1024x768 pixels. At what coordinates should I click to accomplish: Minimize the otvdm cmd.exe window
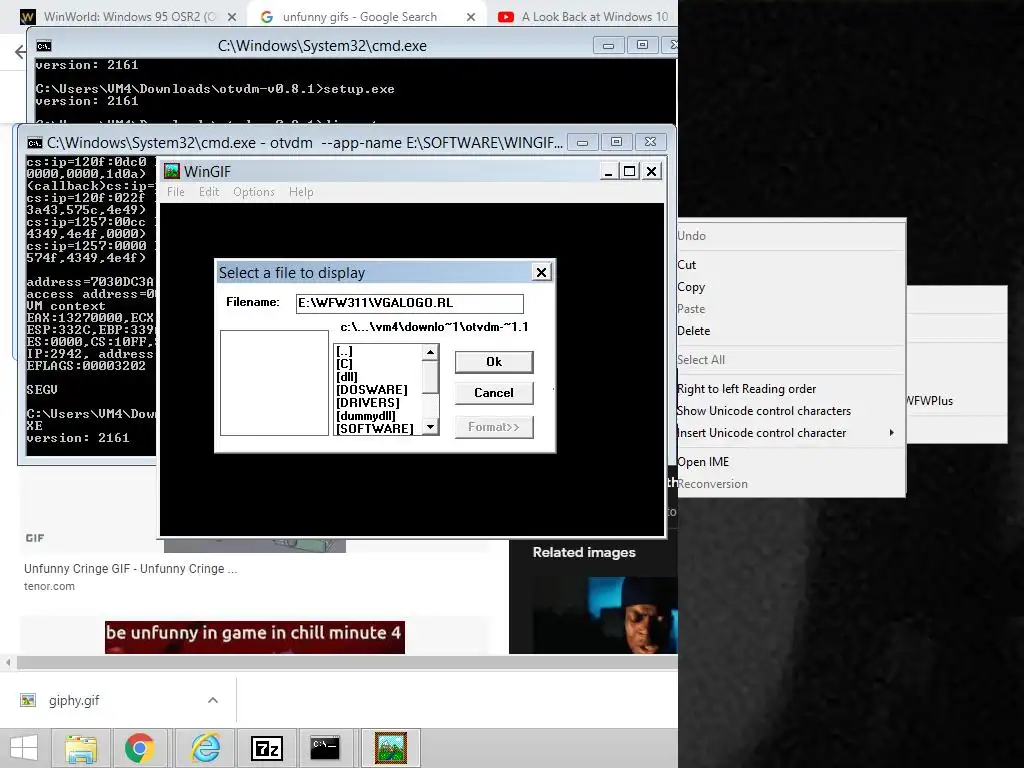pos(583,142)
